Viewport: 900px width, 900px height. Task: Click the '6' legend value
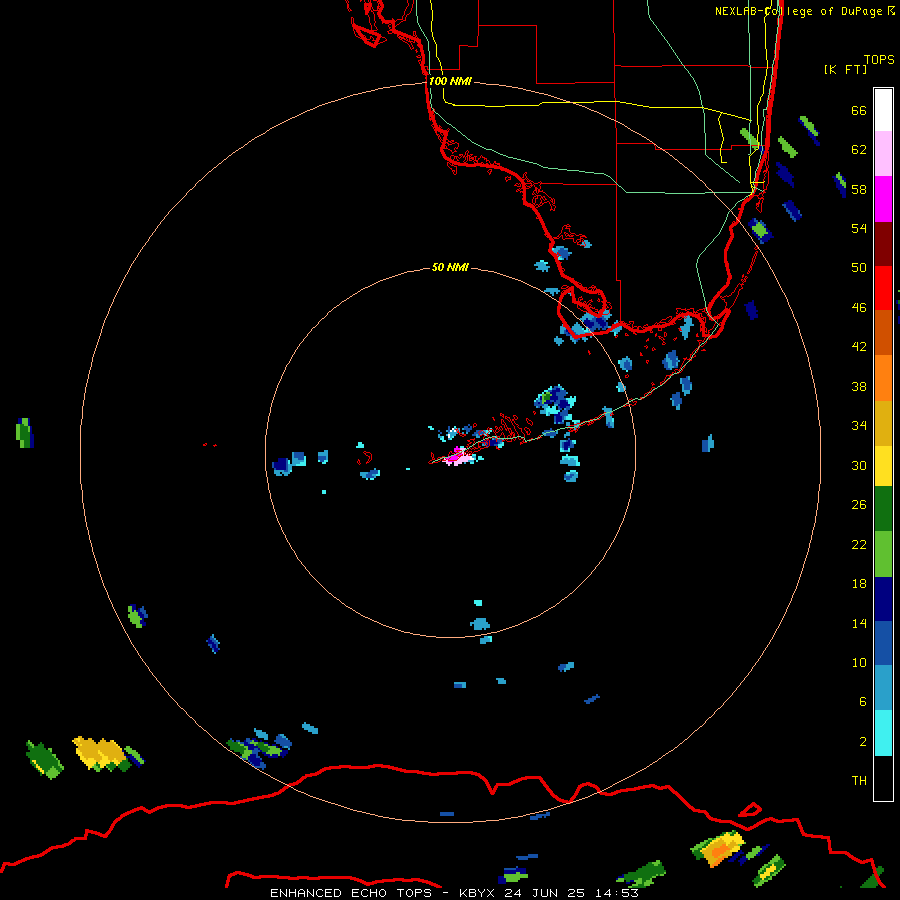[x=862, y=702]
